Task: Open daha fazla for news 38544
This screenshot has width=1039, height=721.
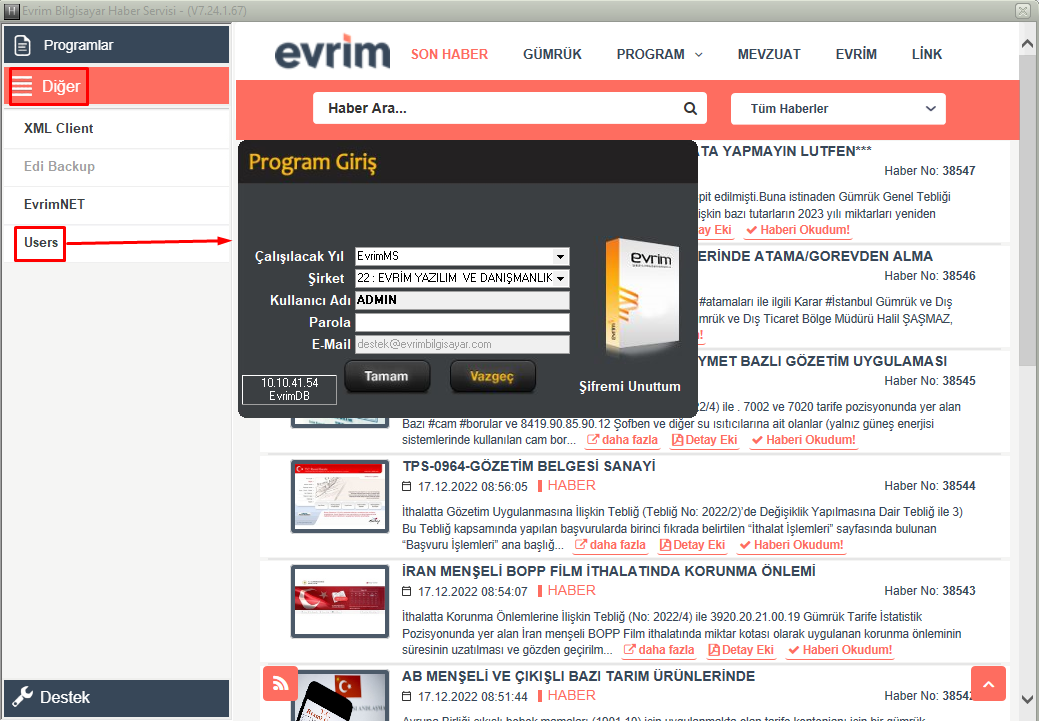Action: click(x=610, y=545)
